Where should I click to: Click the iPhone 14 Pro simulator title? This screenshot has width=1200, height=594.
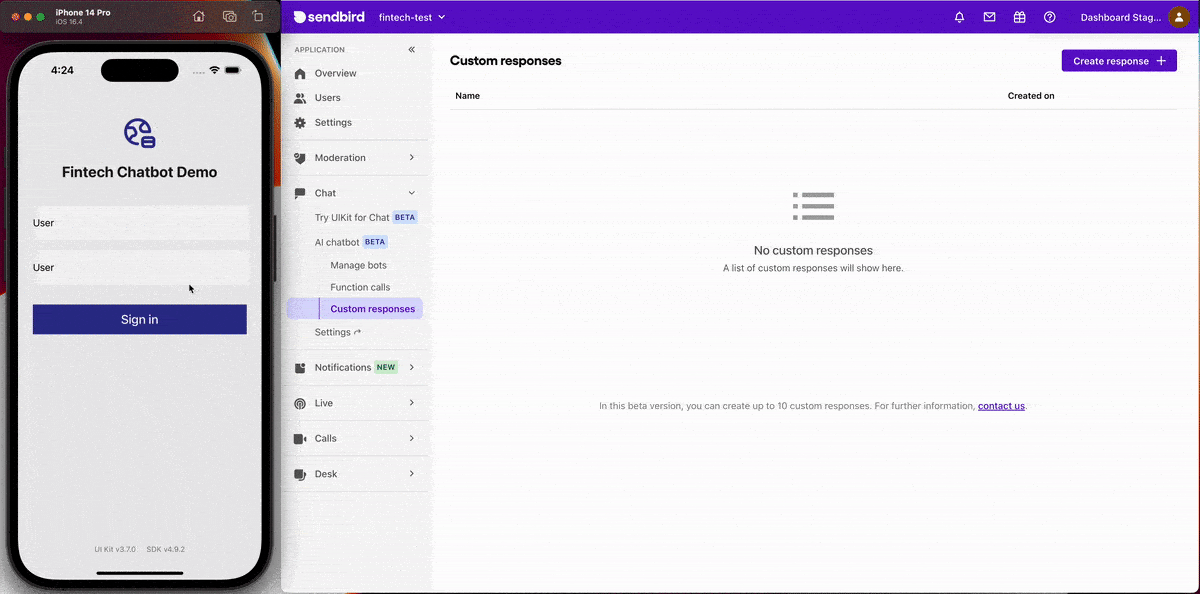coord(83,12)
